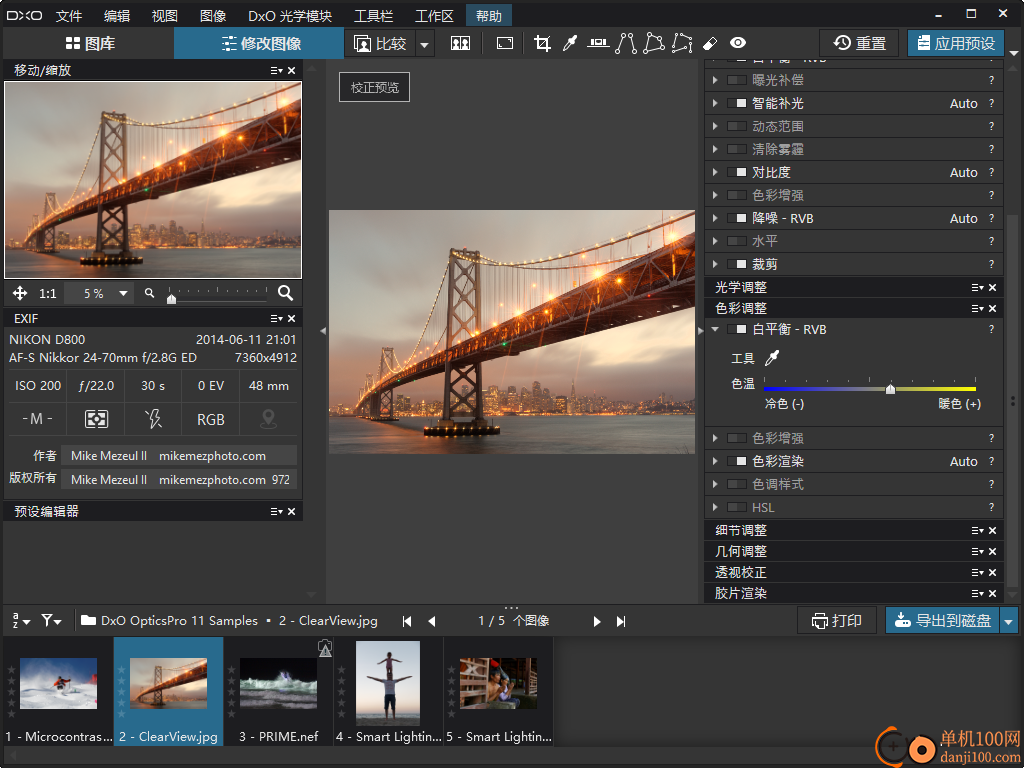Click the 作者 author input field
This screenshot has height=768, width=1024.
click(x=179, y=456)
